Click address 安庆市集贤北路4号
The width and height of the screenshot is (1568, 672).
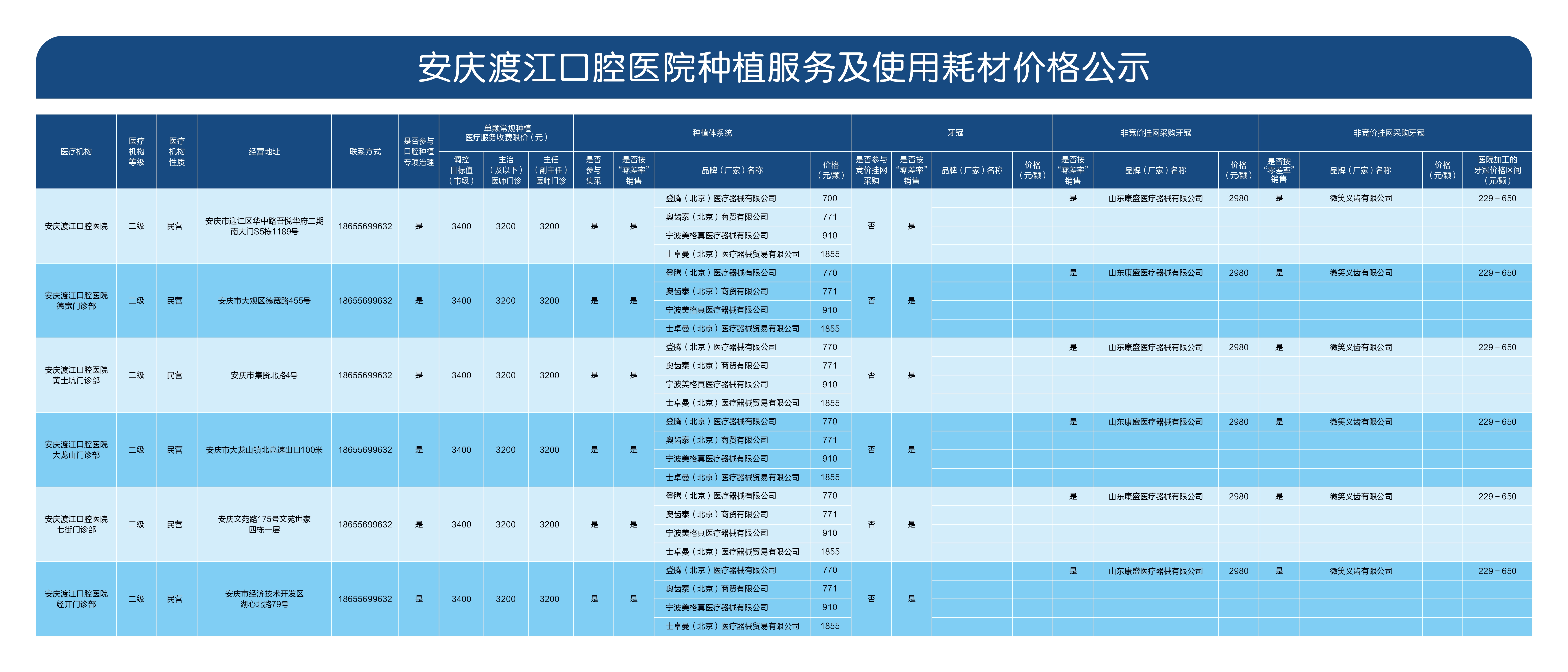[x=264, y=375]
